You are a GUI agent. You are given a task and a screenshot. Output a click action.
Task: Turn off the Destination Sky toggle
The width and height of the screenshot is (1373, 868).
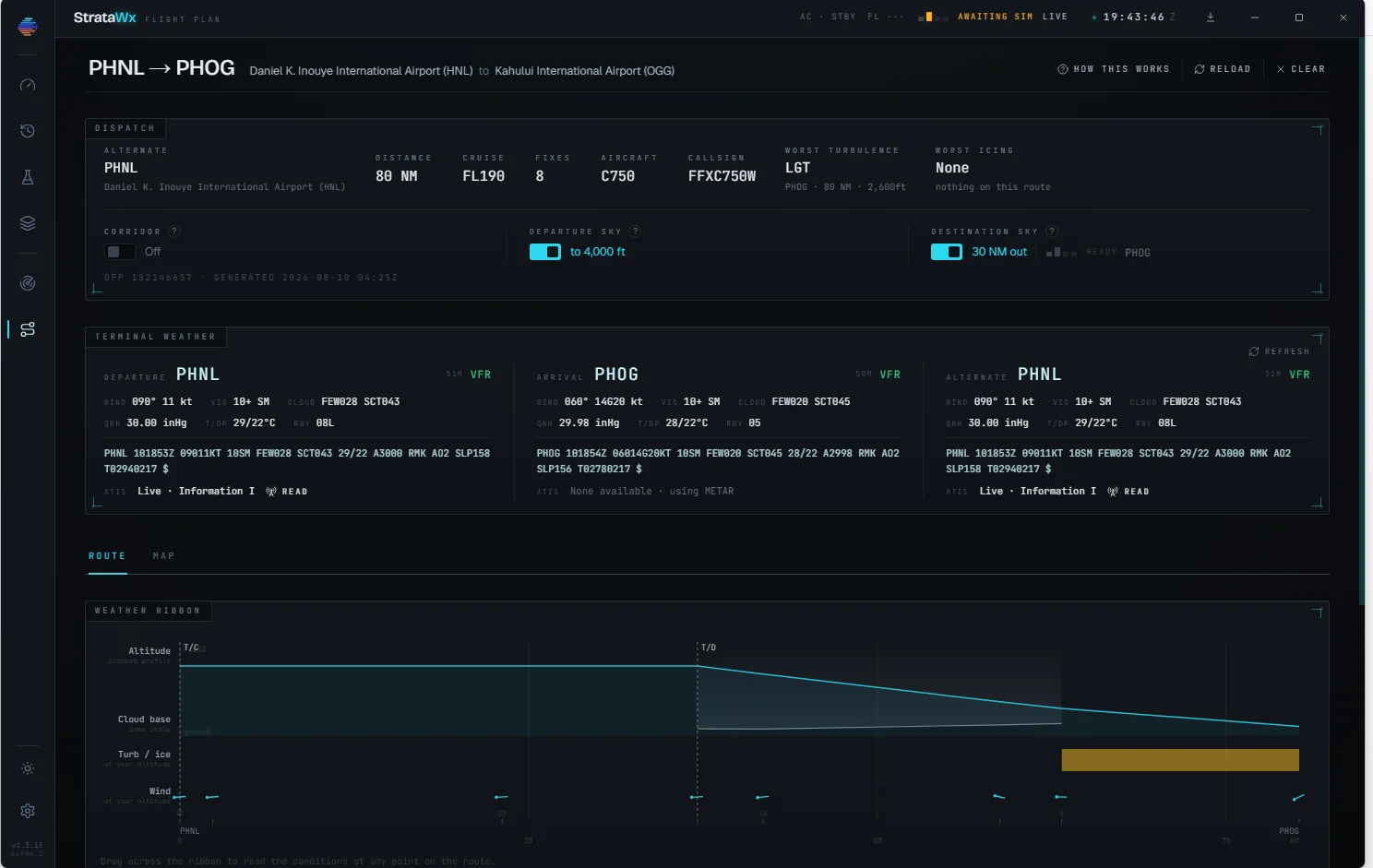(x=947, y=252)
